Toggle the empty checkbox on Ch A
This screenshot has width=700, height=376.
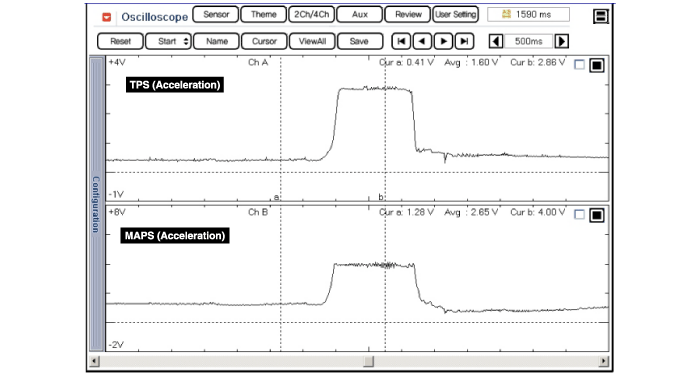[579, 65]
